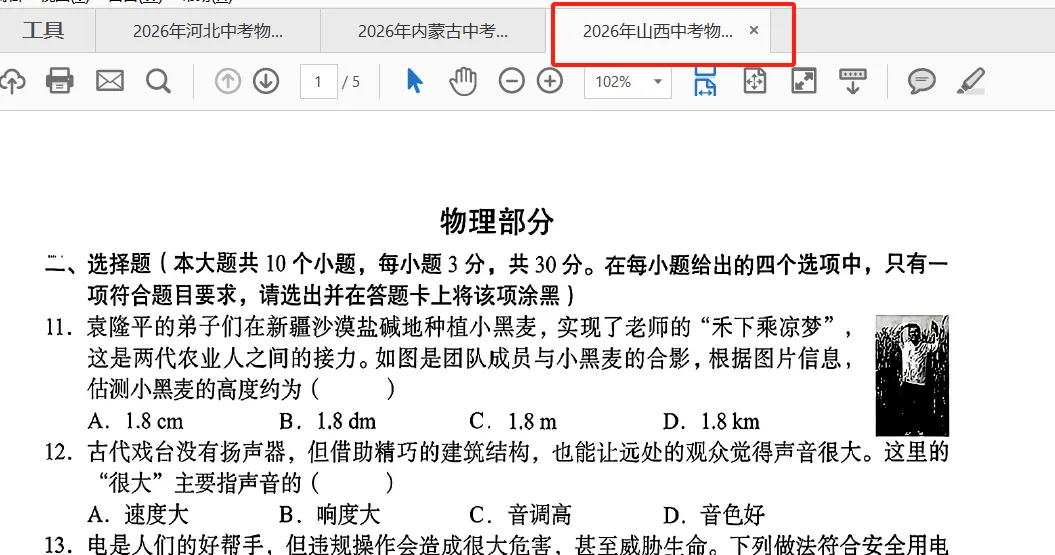Click option C. 1.8 m
Viewport: 1055px width, 555px height.
pos(513,421)
